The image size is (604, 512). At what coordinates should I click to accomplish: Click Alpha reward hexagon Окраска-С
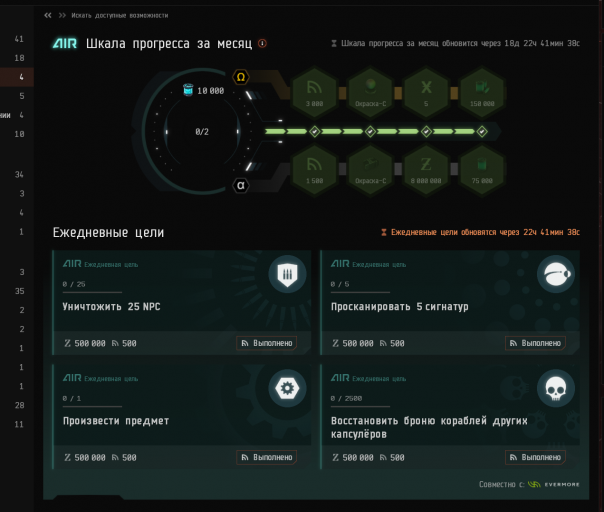click(x=370, y=170)
